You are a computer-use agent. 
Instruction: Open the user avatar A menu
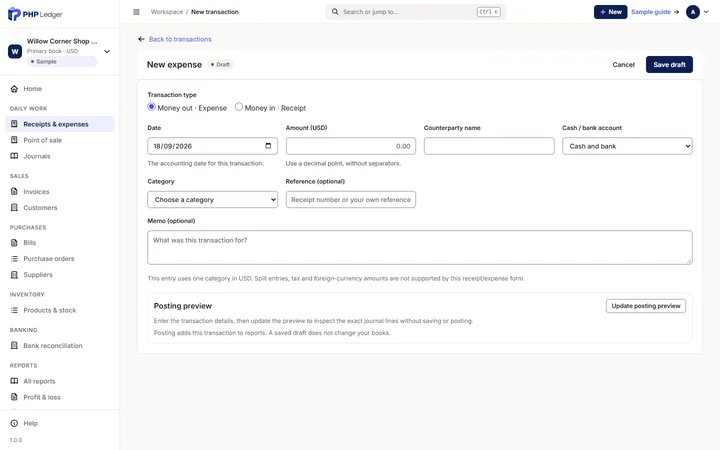point(692,12)
